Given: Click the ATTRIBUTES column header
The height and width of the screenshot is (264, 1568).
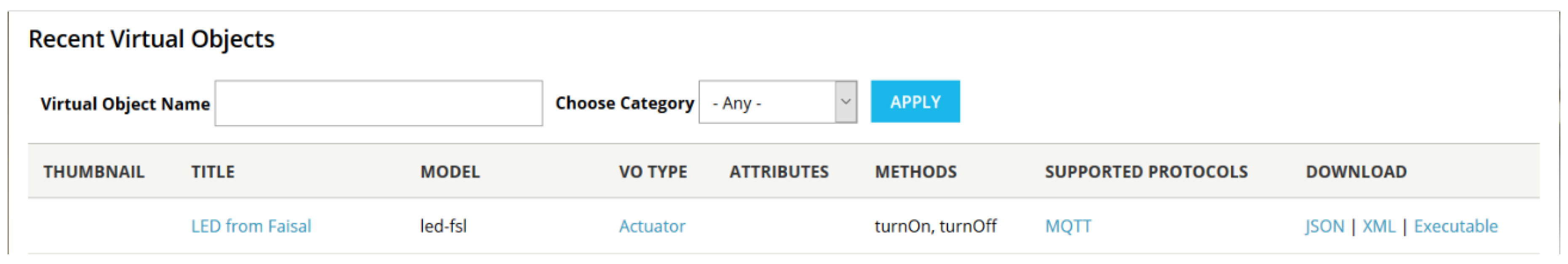Looking at the screenshot, I should tap(779, 171).
